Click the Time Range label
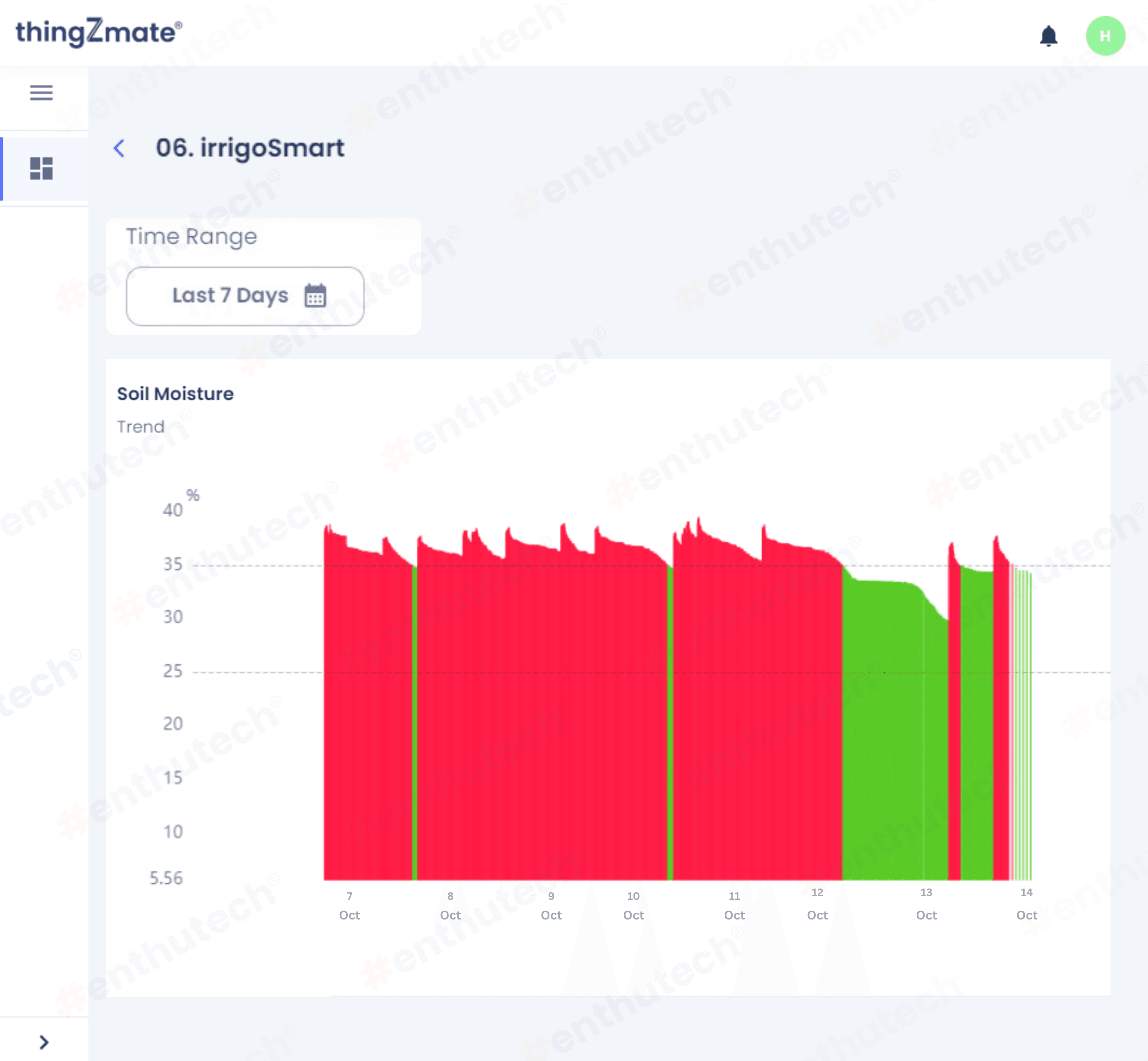 [x=191, y=236]
